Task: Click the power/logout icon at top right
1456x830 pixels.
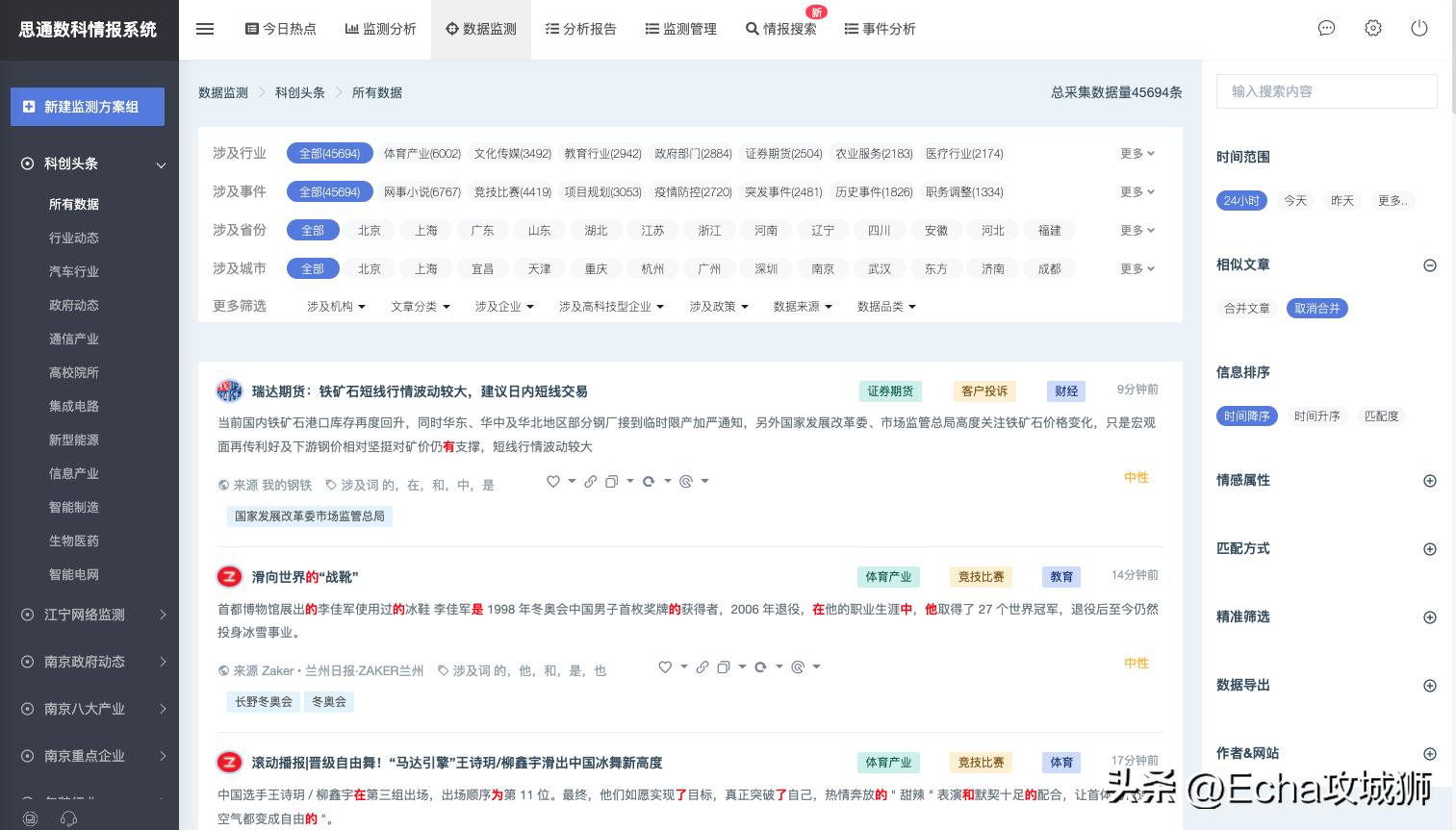Action: point(1418,29)
